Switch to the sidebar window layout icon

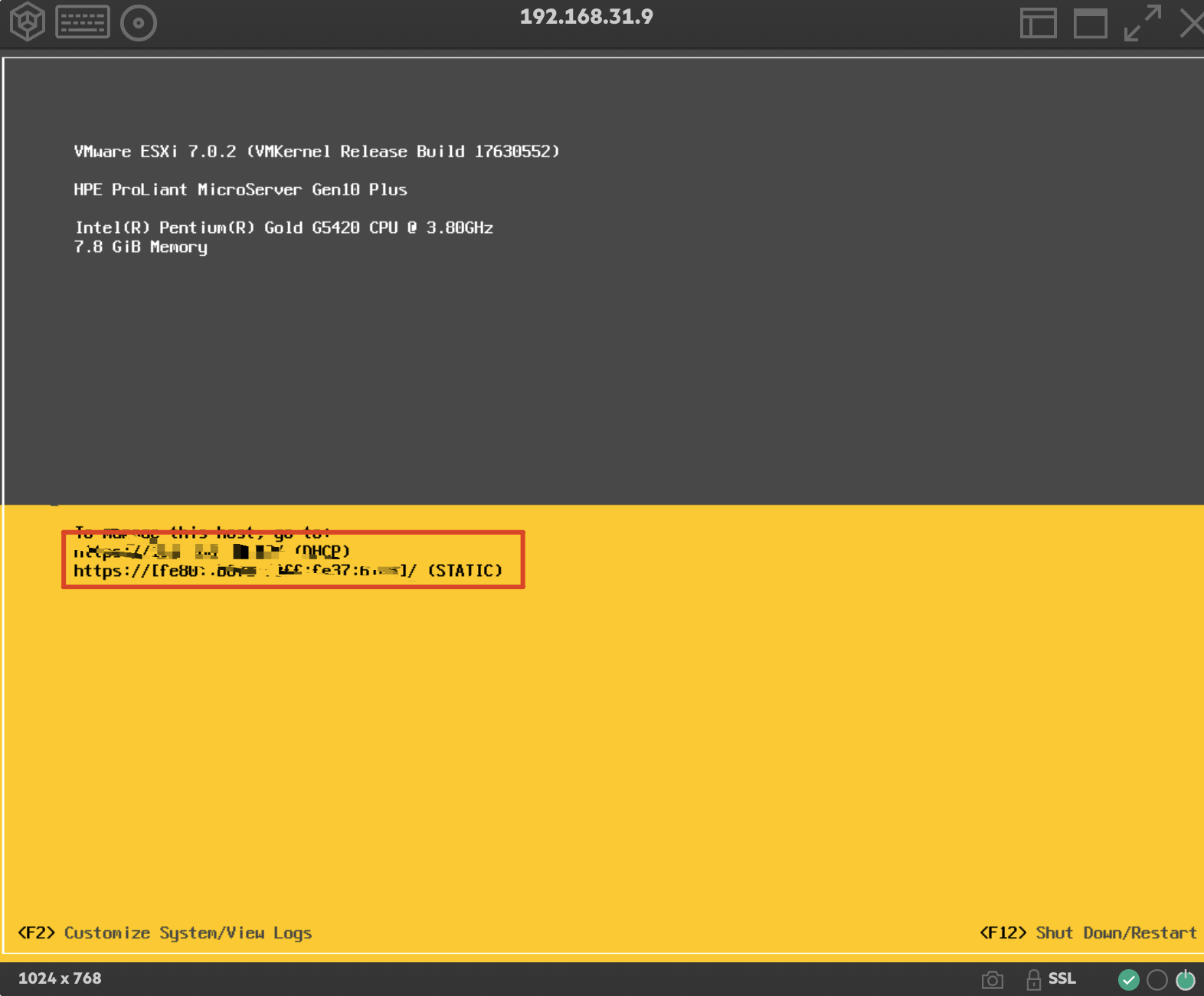(x=1039, y=23)
